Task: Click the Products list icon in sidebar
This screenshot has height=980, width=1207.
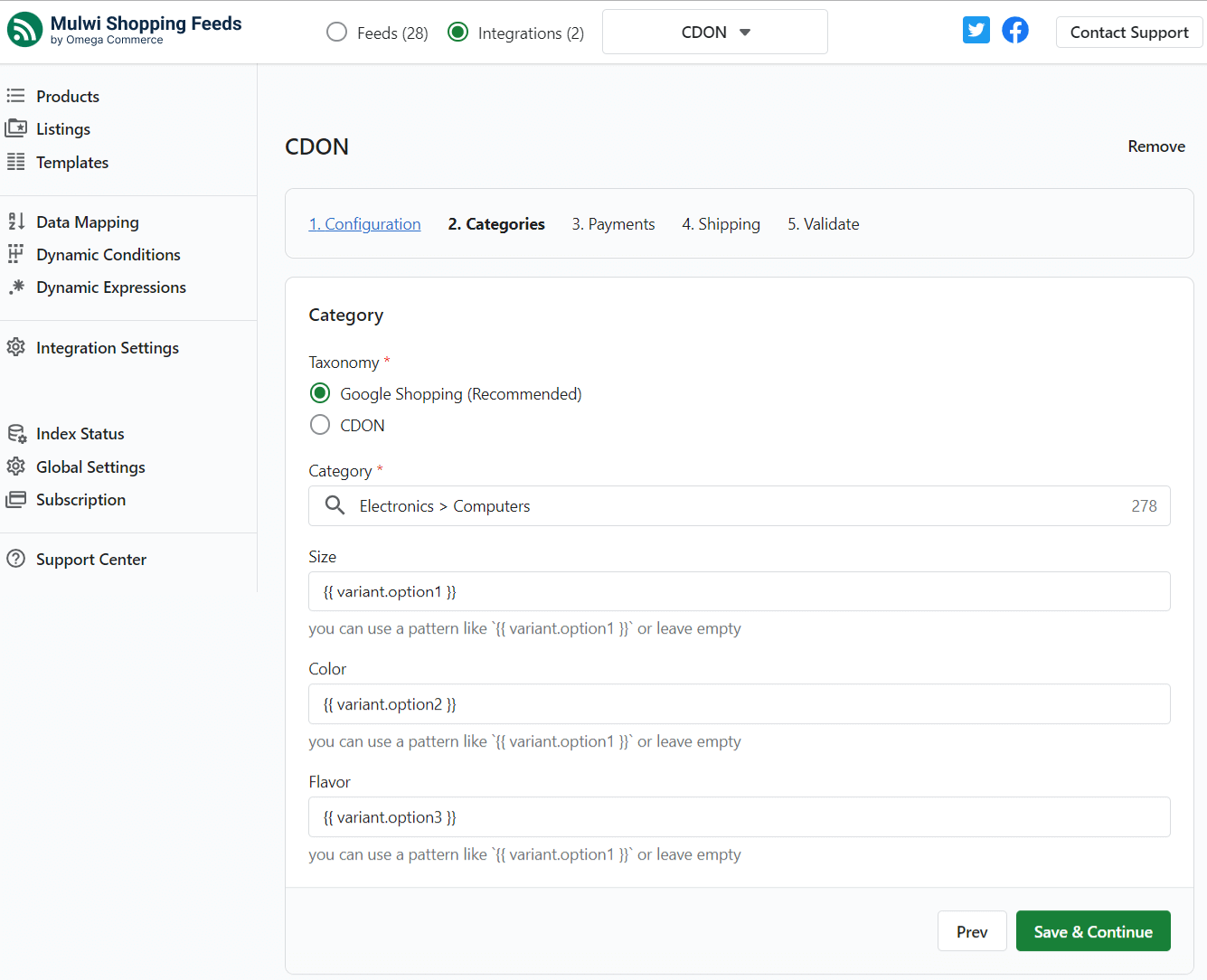Action: point(16,96)
